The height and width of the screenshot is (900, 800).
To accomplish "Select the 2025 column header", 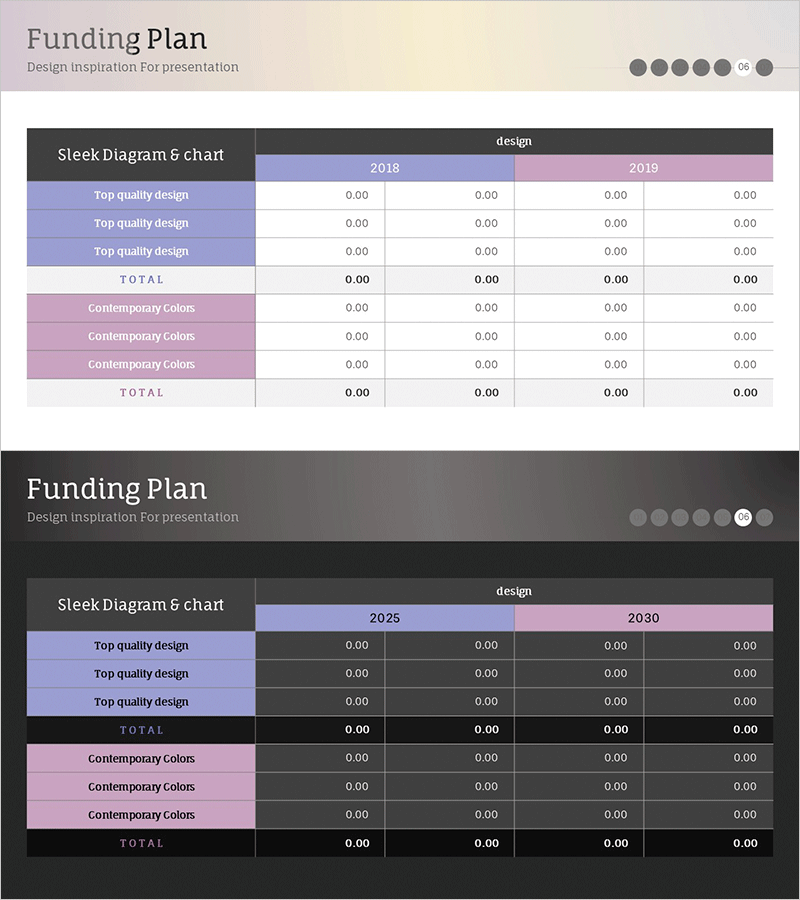I will pyautogui.click(x=385, y=618).
